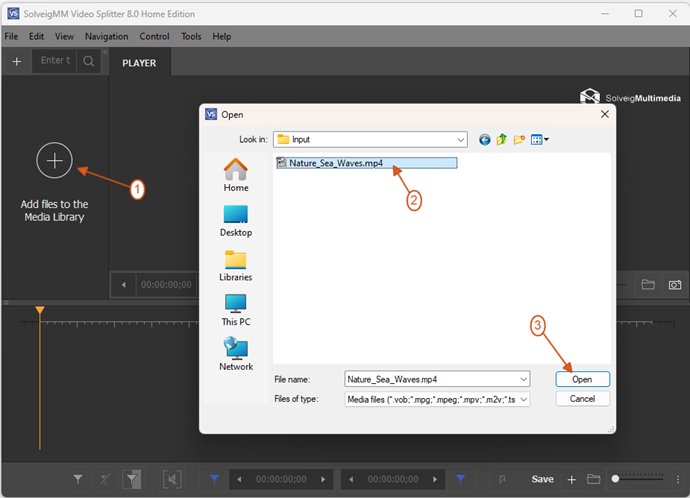Close the Open dialog with X
Viewport: 690px width, 498px height.
[605, 114]
